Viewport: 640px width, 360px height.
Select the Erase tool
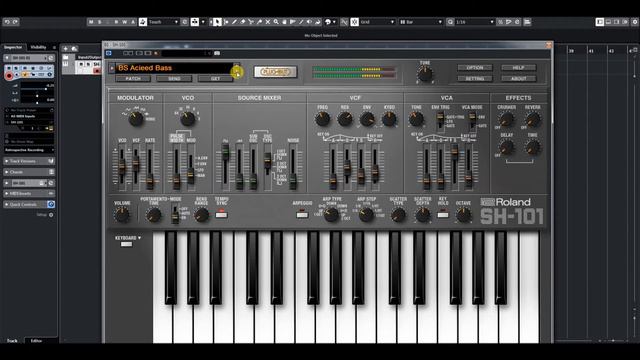coord(242,22)
